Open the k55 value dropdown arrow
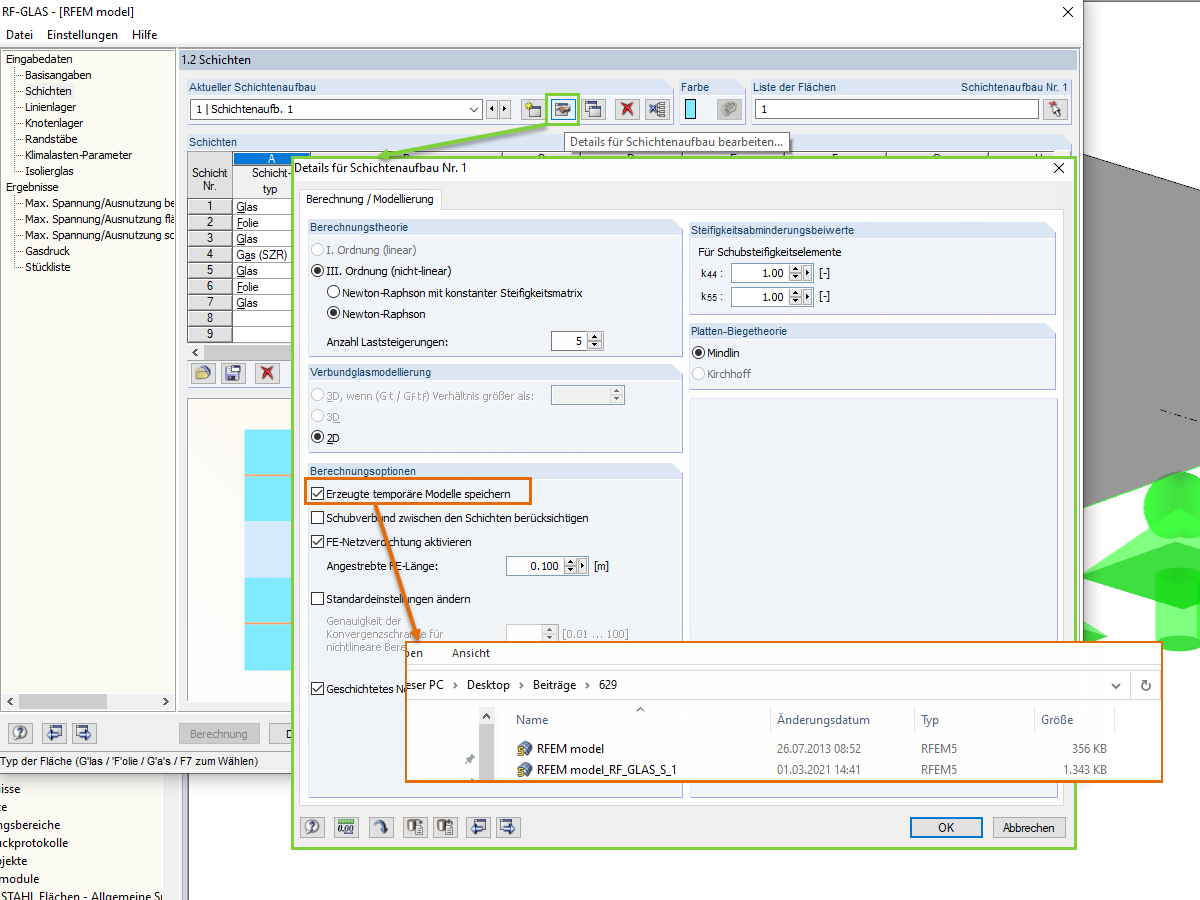Image resolution: width=1200 pixels, height=900 pixels. (808, 297)
